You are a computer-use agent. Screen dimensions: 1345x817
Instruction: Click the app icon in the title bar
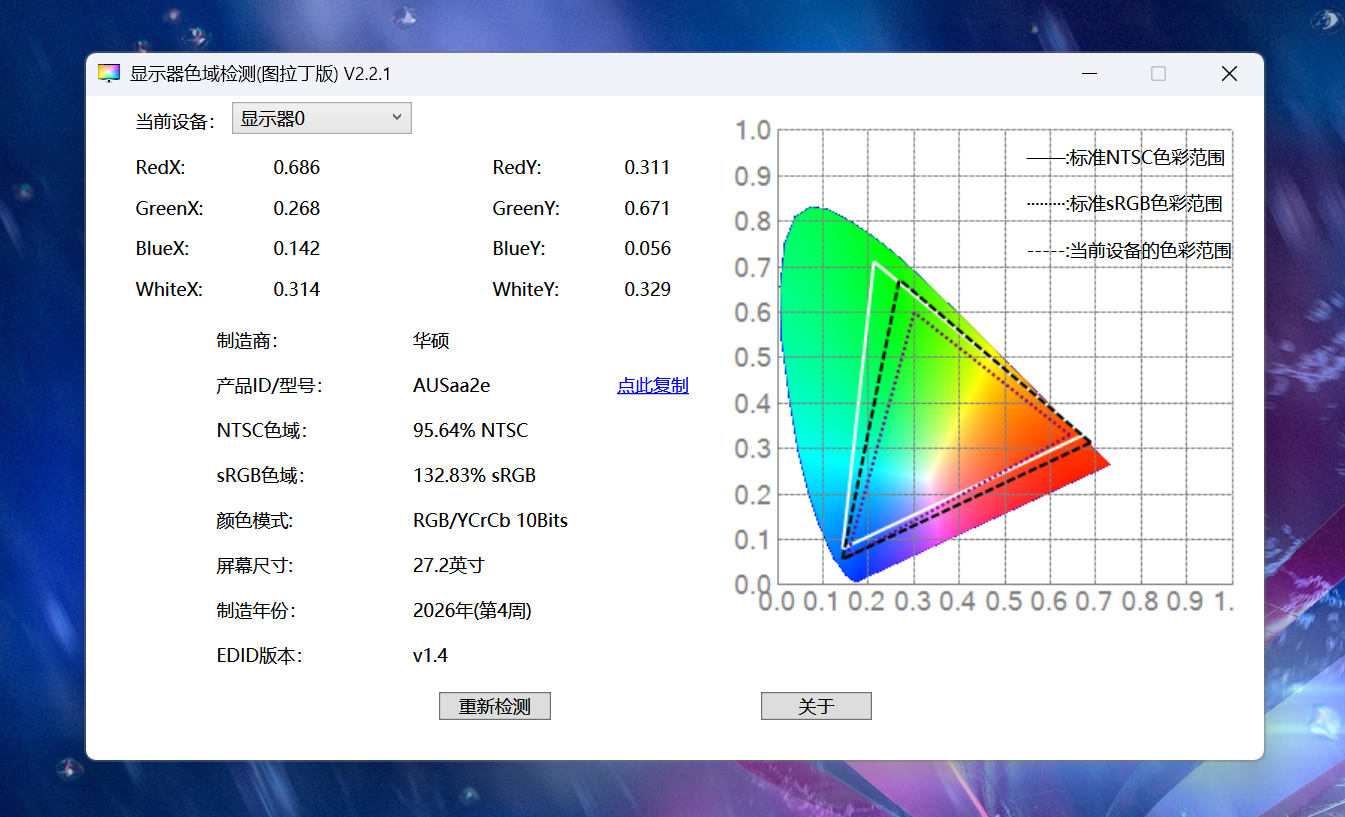tap(108, 72)
